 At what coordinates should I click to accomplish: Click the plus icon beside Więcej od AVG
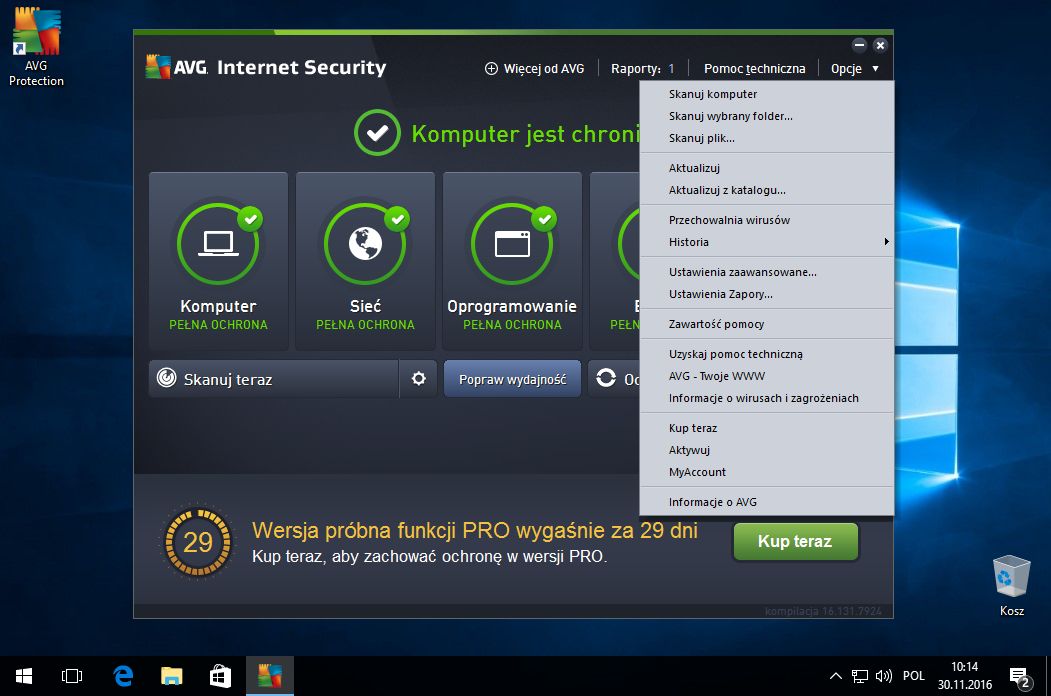(x=491, y=68)
